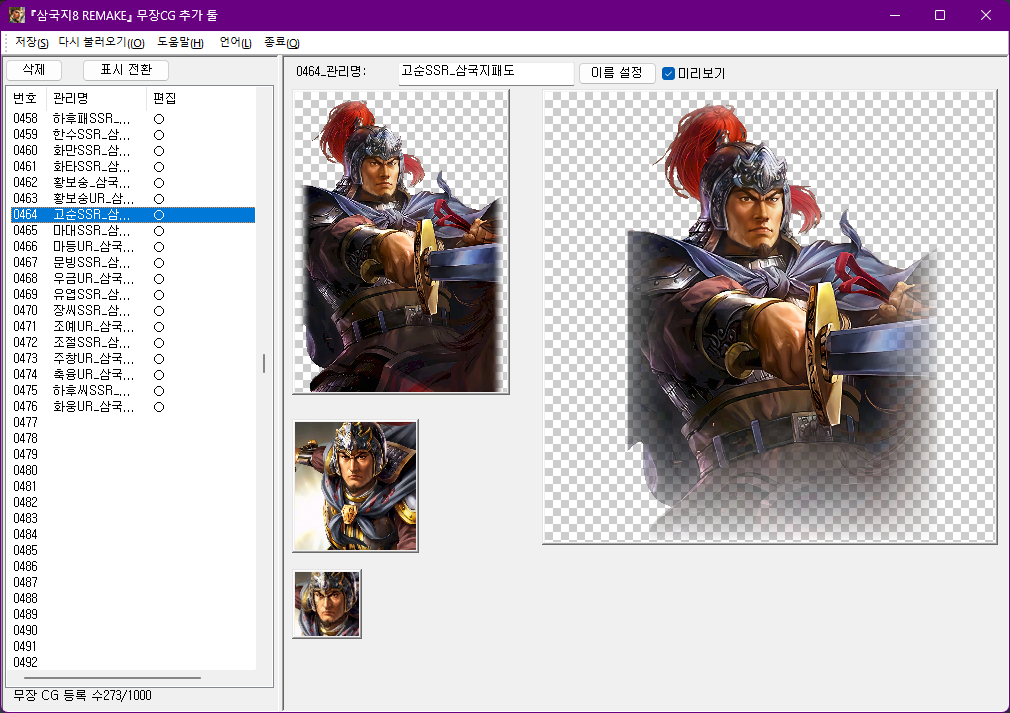The width and height of the screenshot is (1010, 713).
Task: Select row 0465 마대SSR
Action: [x=133, y=231]
